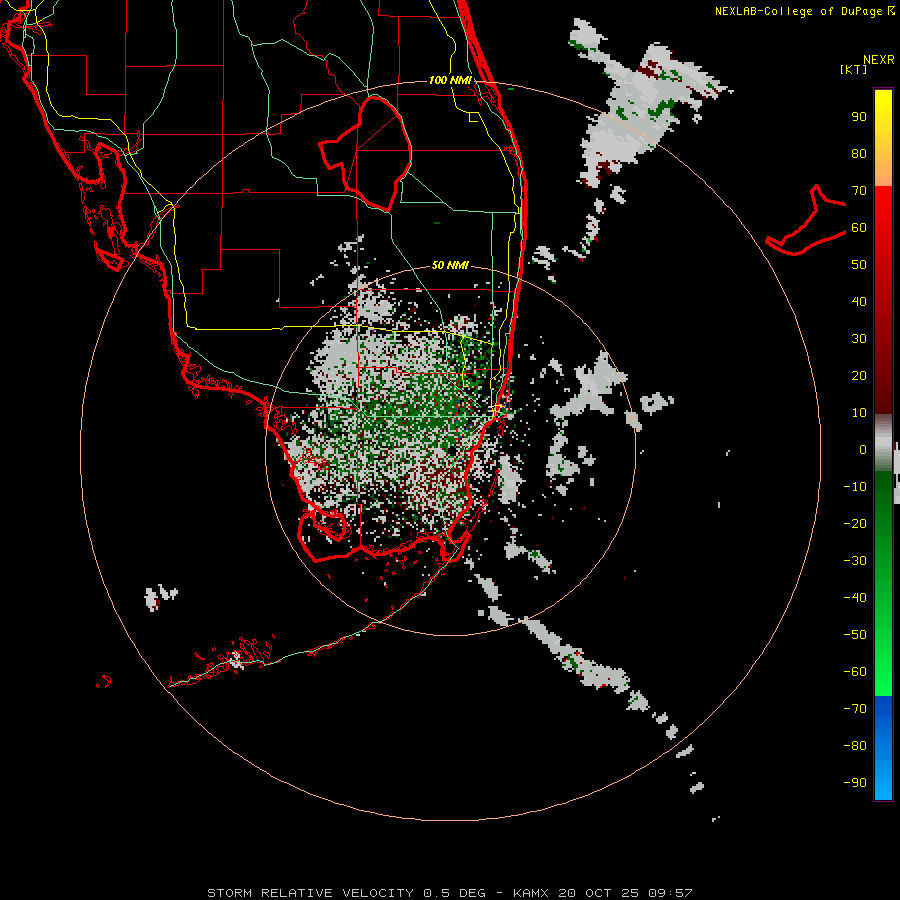Click the 70 value on velocity scale
Image resolution: width=900 pixels, height=900 pixels.
pyautogui.click(x=859, y=191)
